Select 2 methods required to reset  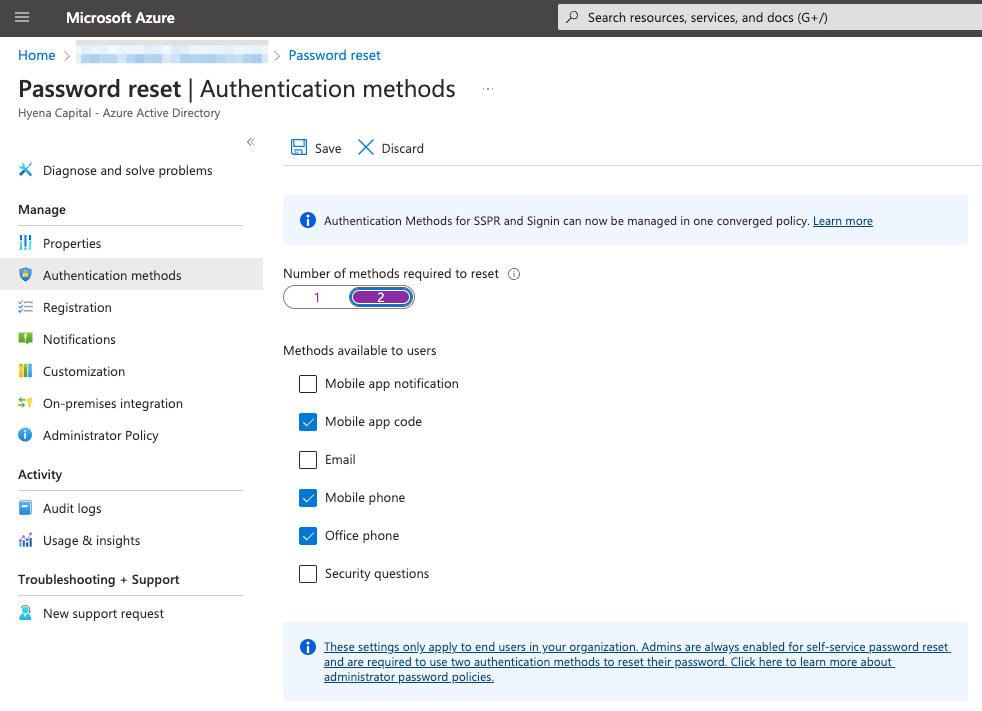pos(381,298)
